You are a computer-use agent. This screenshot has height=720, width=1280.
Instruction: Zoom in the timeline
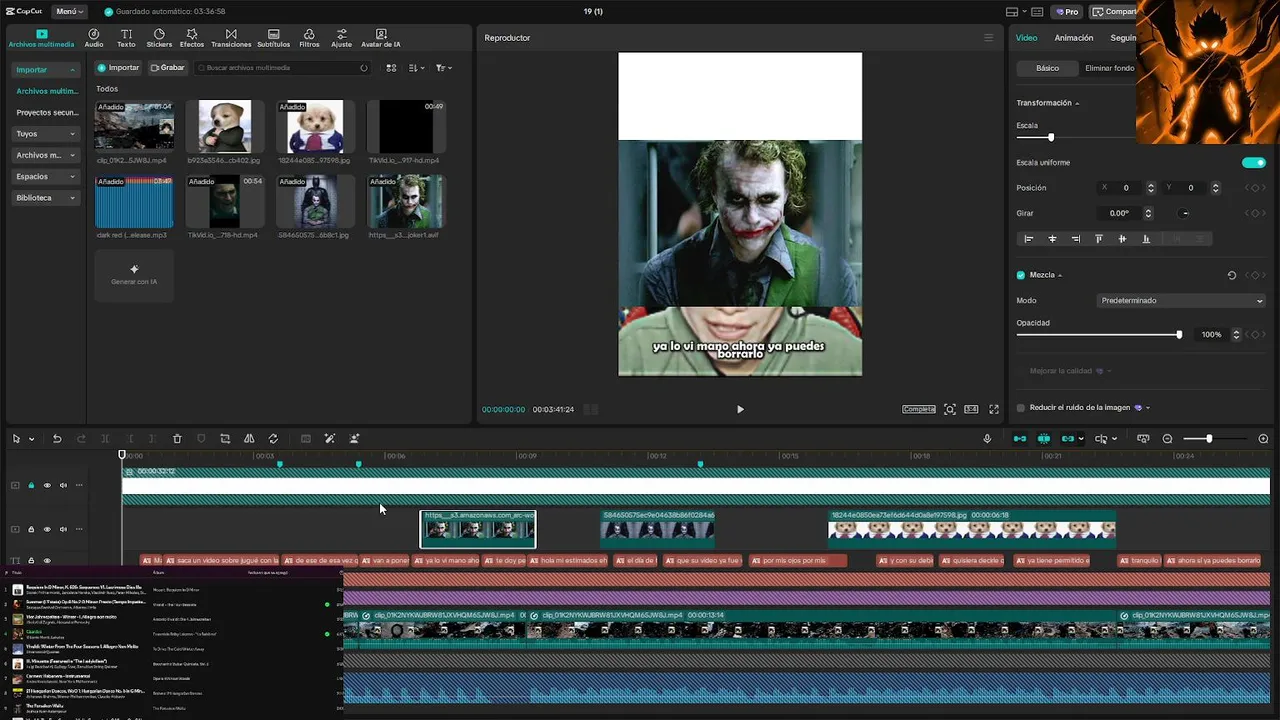1263,439
